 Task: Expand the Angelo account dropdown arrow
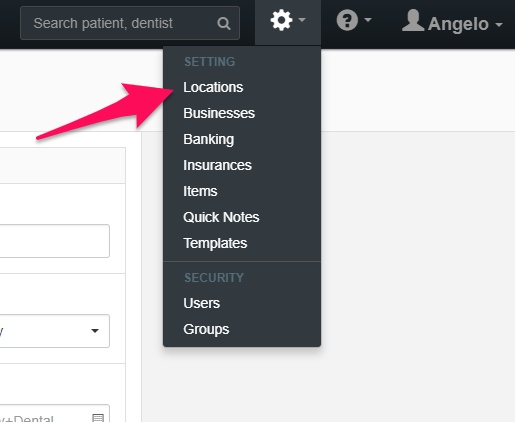pyautogui.click(x=499, y=24)
